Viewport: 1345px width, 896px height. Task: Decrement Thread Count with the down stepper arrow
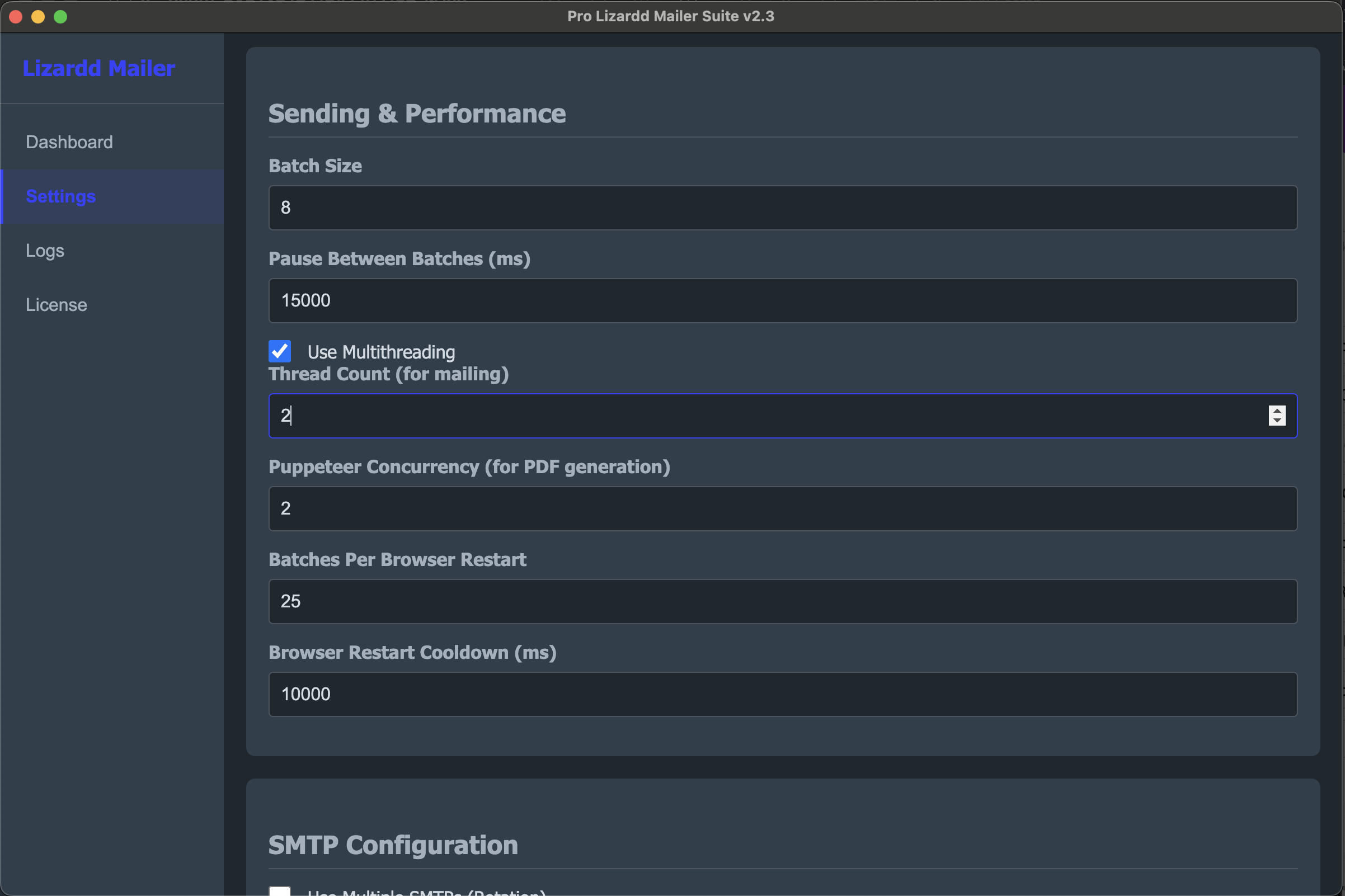[1277, 422]
